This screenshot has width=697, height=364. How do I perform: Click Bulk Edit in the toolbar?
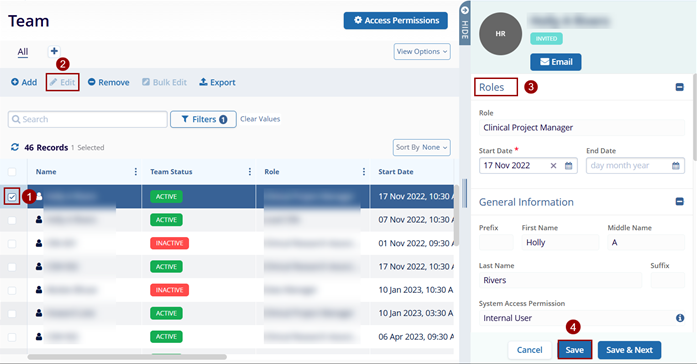click(164, 82)
